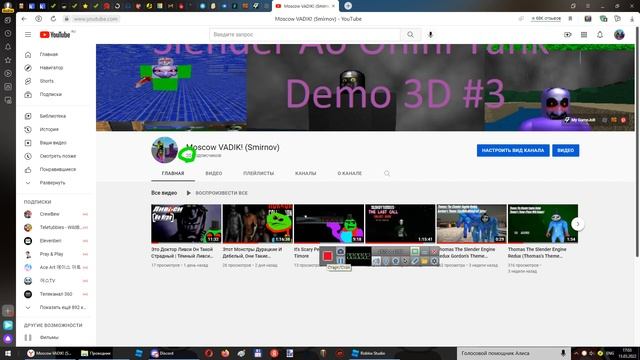Screen dimensions: 640x360
Task: Click the blue Видео button
Action: pyautogui.click(x=565, y=150)
